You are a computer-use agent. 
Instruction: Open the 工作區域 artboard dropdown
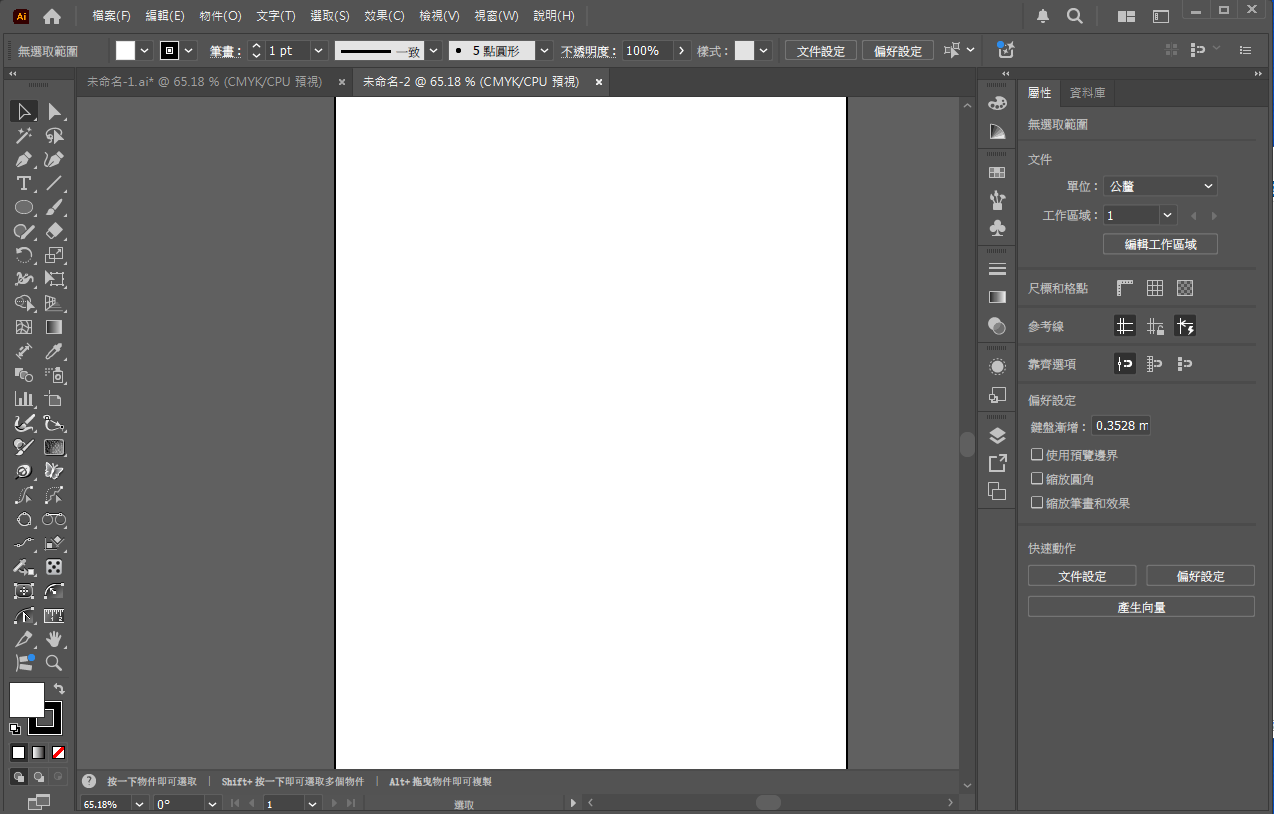tap(1167, 215)
